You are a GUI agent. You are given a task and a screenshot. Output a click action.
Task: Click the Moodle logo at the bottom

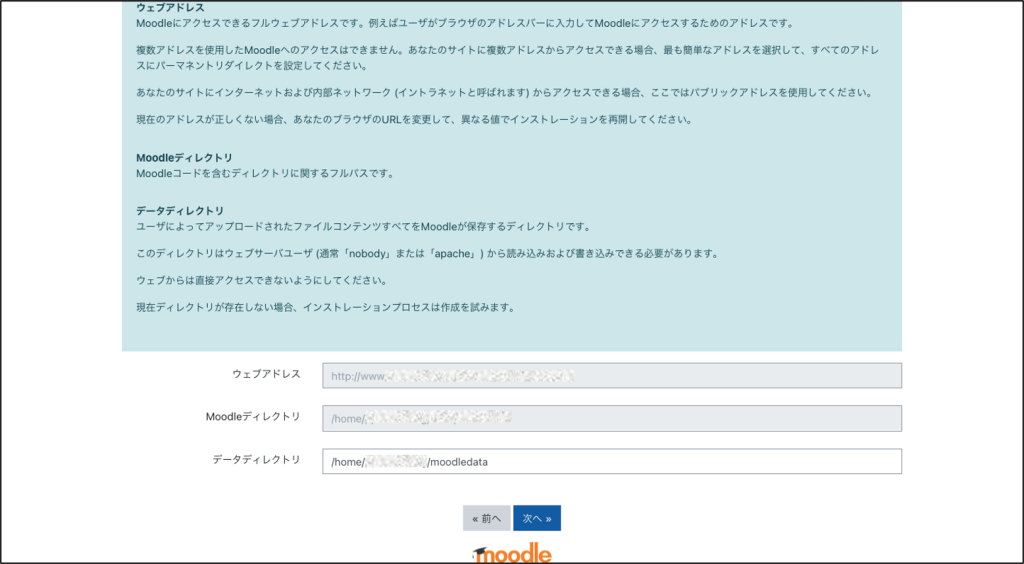(x=512, y=552)
